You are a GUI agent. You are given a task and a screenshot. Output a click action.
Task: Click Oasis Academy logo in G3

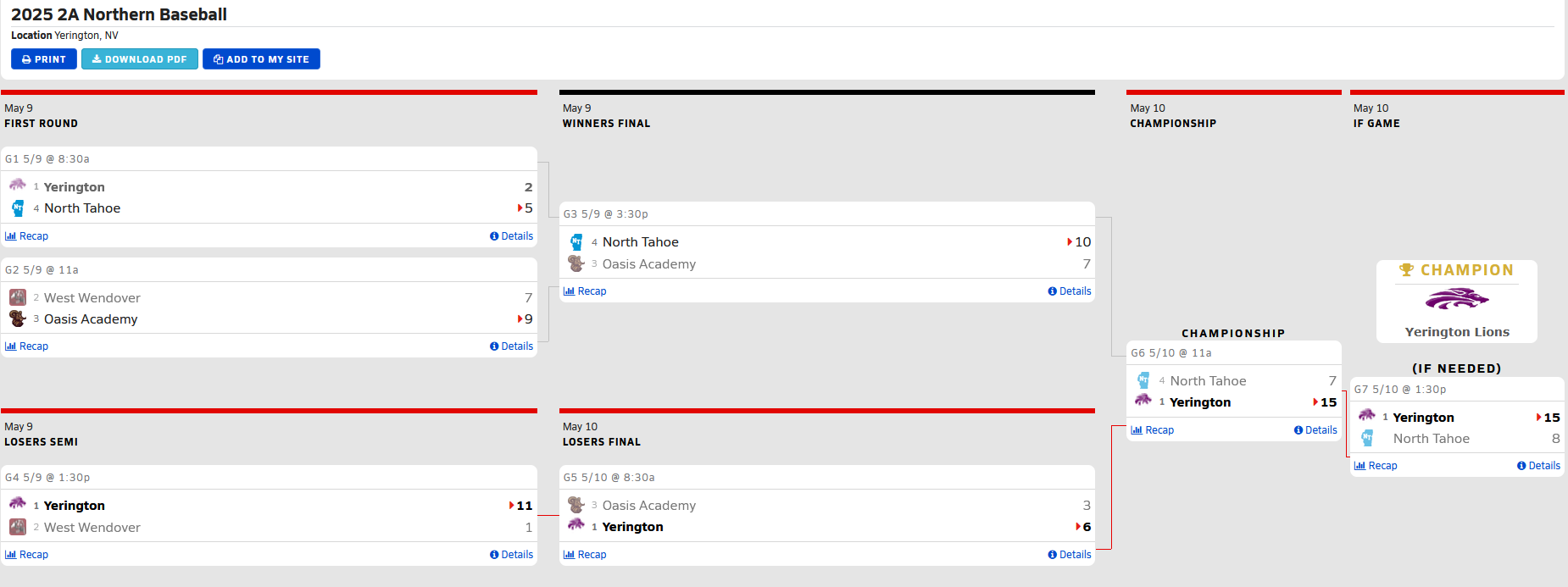click(576, 263)
